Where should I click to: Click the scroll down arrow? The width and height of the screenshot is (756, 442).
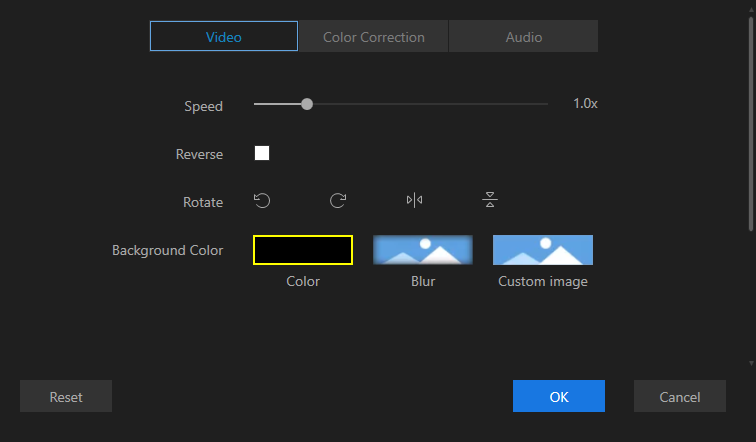751,364
